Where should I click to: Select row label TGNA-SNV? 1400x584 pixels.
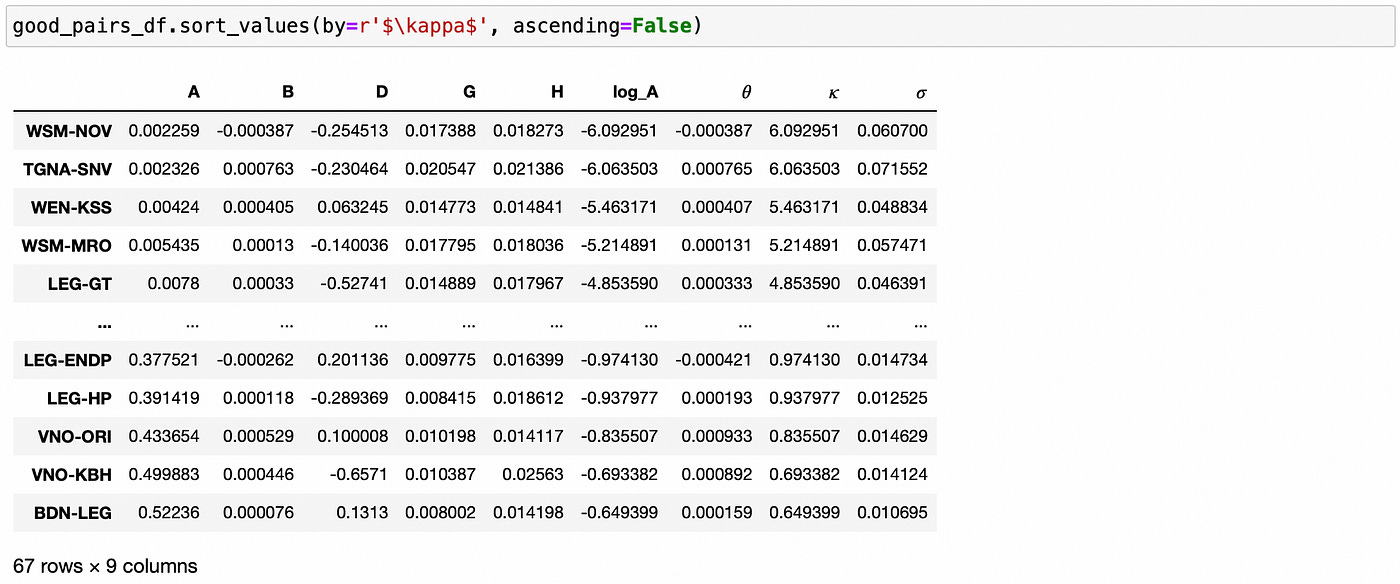[x=68, y=169]
